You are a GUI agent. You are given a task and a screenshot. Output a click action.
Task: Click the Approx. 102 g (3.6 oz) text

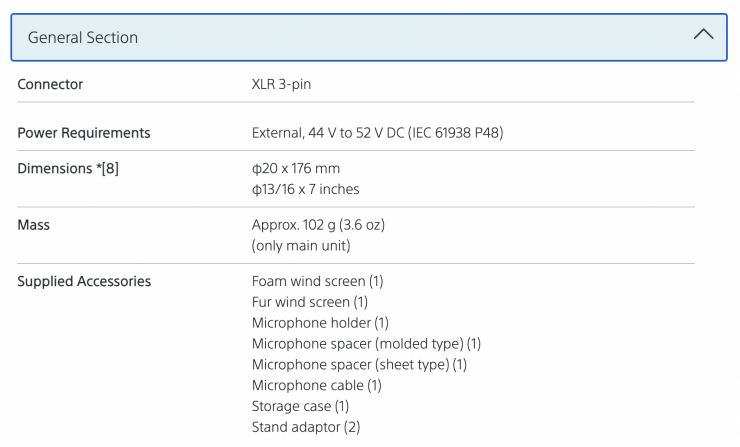(318, 224)
